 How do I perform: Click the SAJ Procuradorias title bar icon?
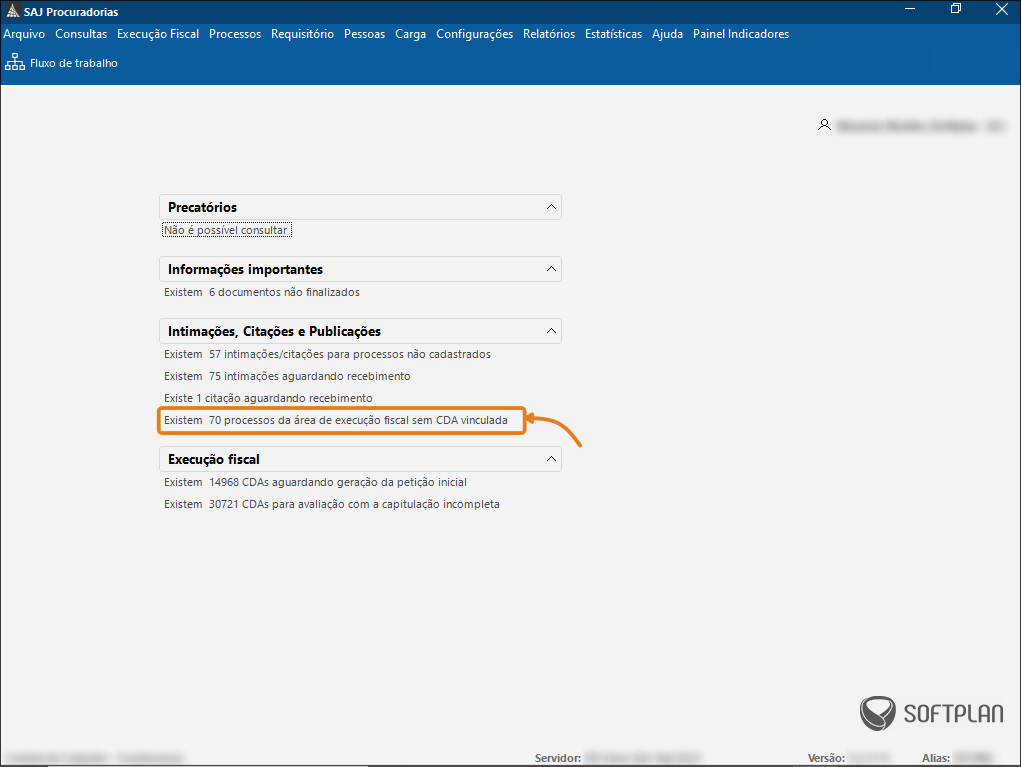pos(12,11)
